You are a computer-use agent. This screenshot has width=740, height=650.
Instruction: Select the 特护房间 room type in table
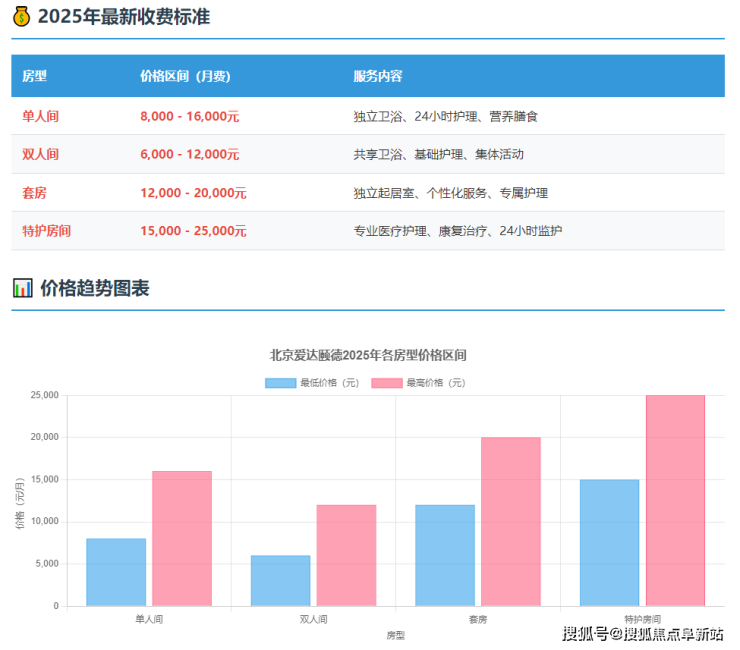coord(47,231)
